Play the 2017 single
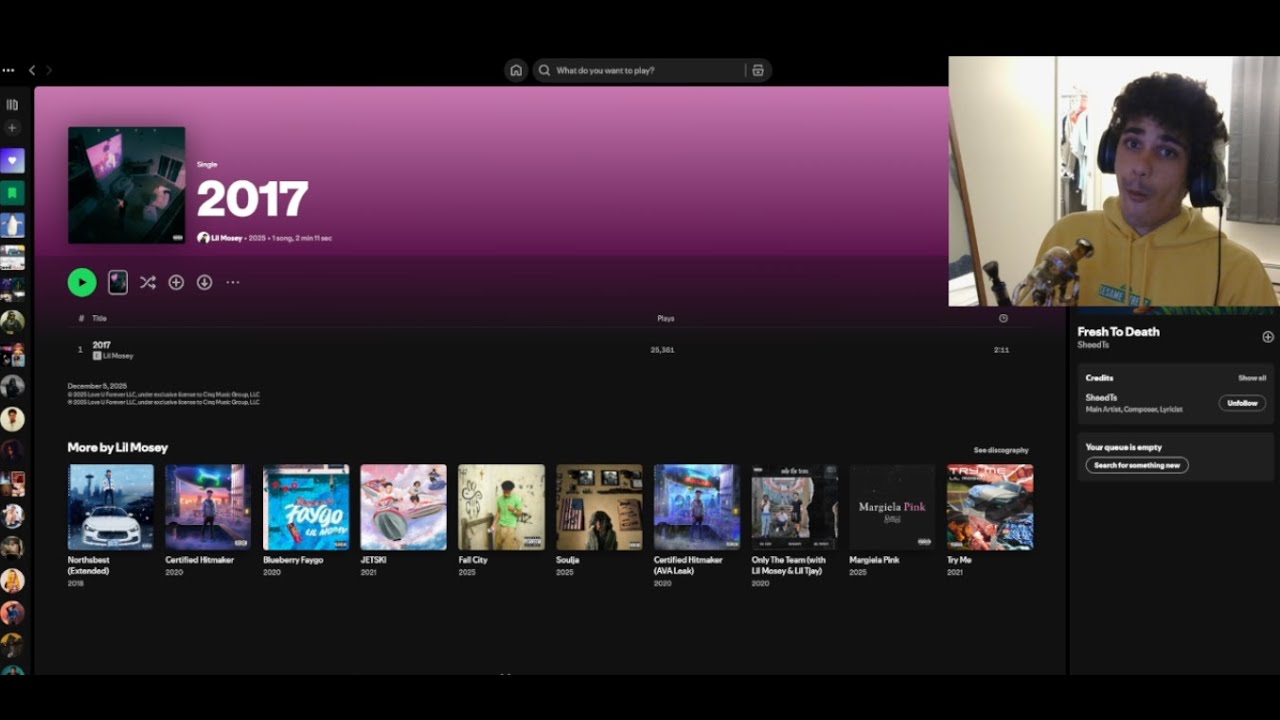Screen dimensions: 1280x720 (82, 282)
